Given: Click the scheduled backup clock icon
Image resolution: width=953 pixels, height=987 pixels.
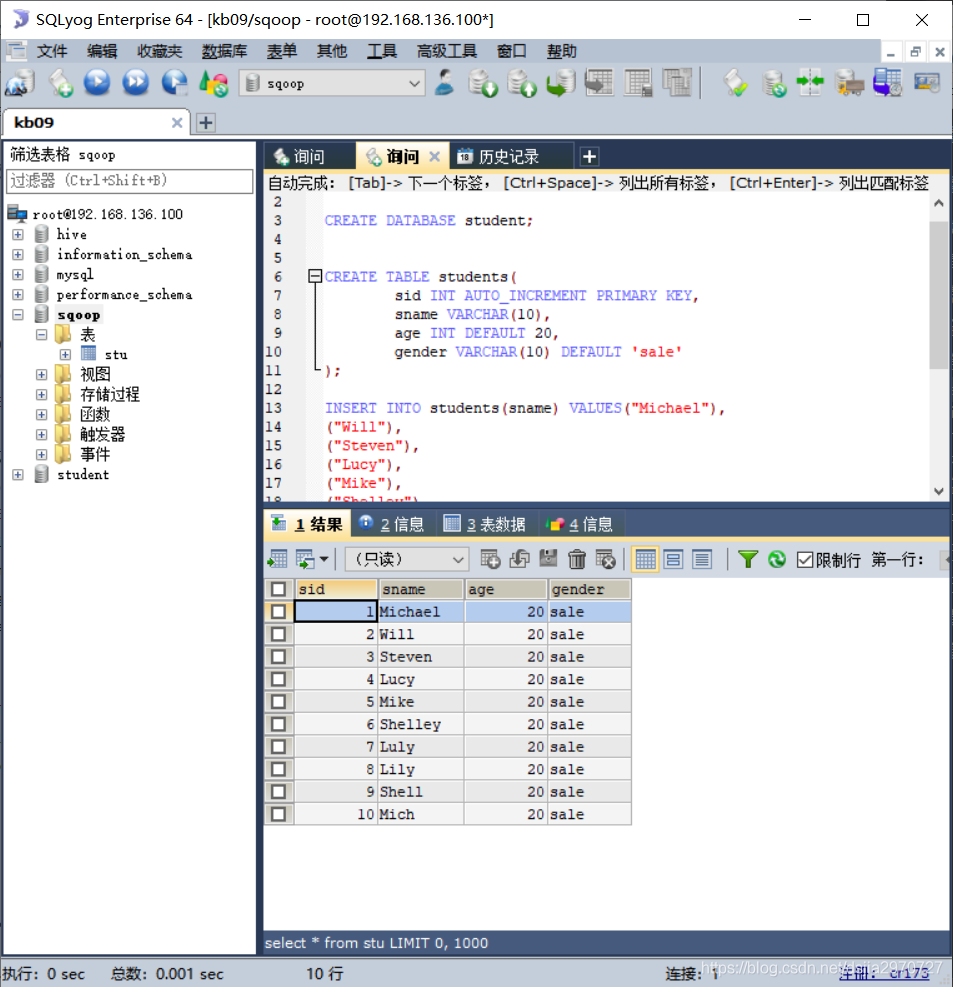Looking at the screenshot, I should pos(888,83).
